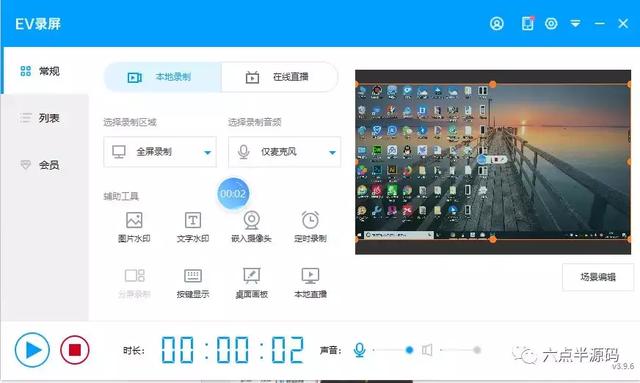Open the mobile phone icon in title bar

point(527,23)
